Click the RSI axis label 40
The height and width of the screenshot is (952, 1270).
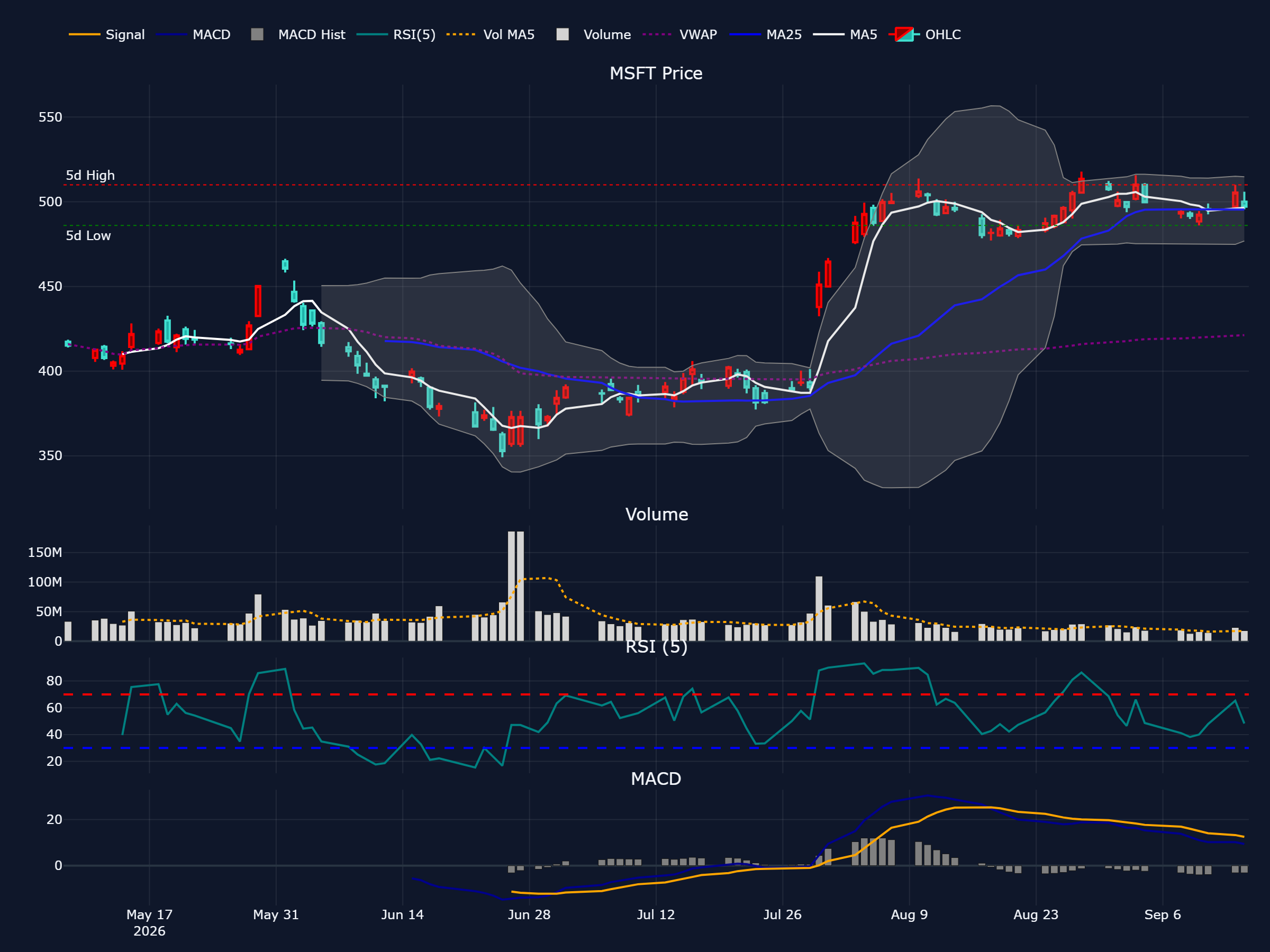point(55,735)
